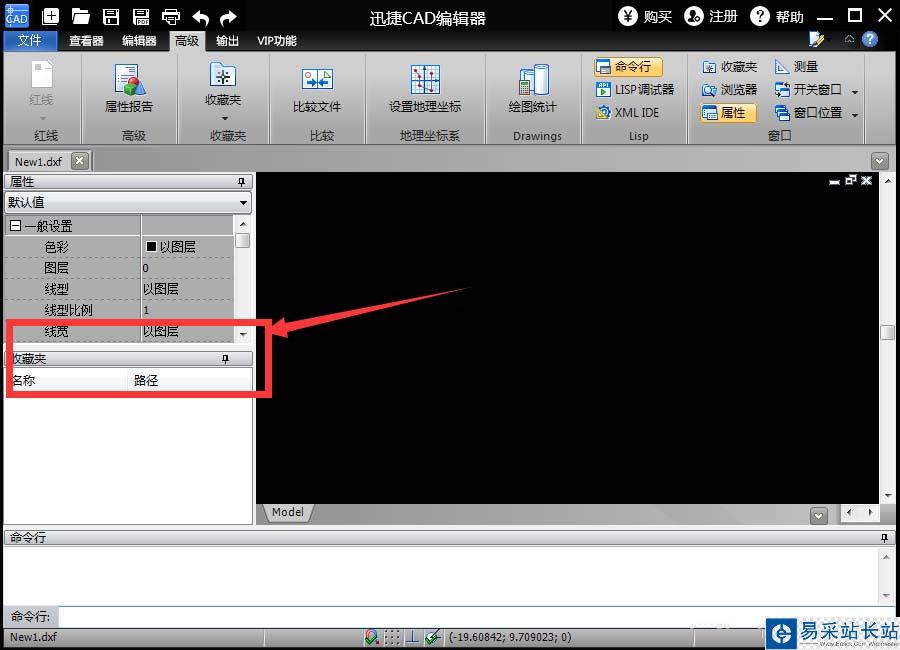Open the 属性报告 property report
The image size is (900, 650).
[129, 88]
